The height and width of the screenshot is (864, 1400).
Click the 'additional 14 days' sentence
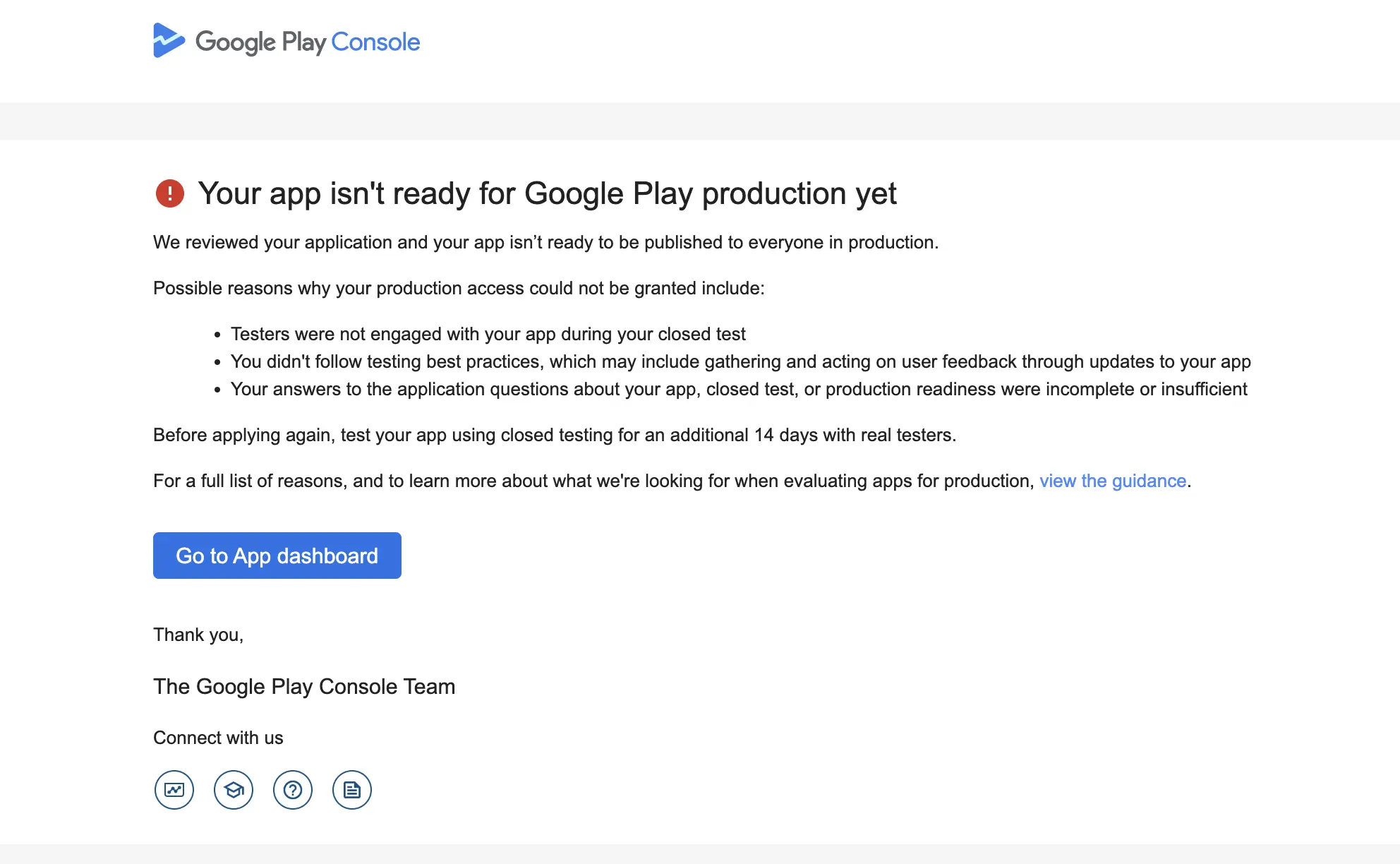click(554, 435)
